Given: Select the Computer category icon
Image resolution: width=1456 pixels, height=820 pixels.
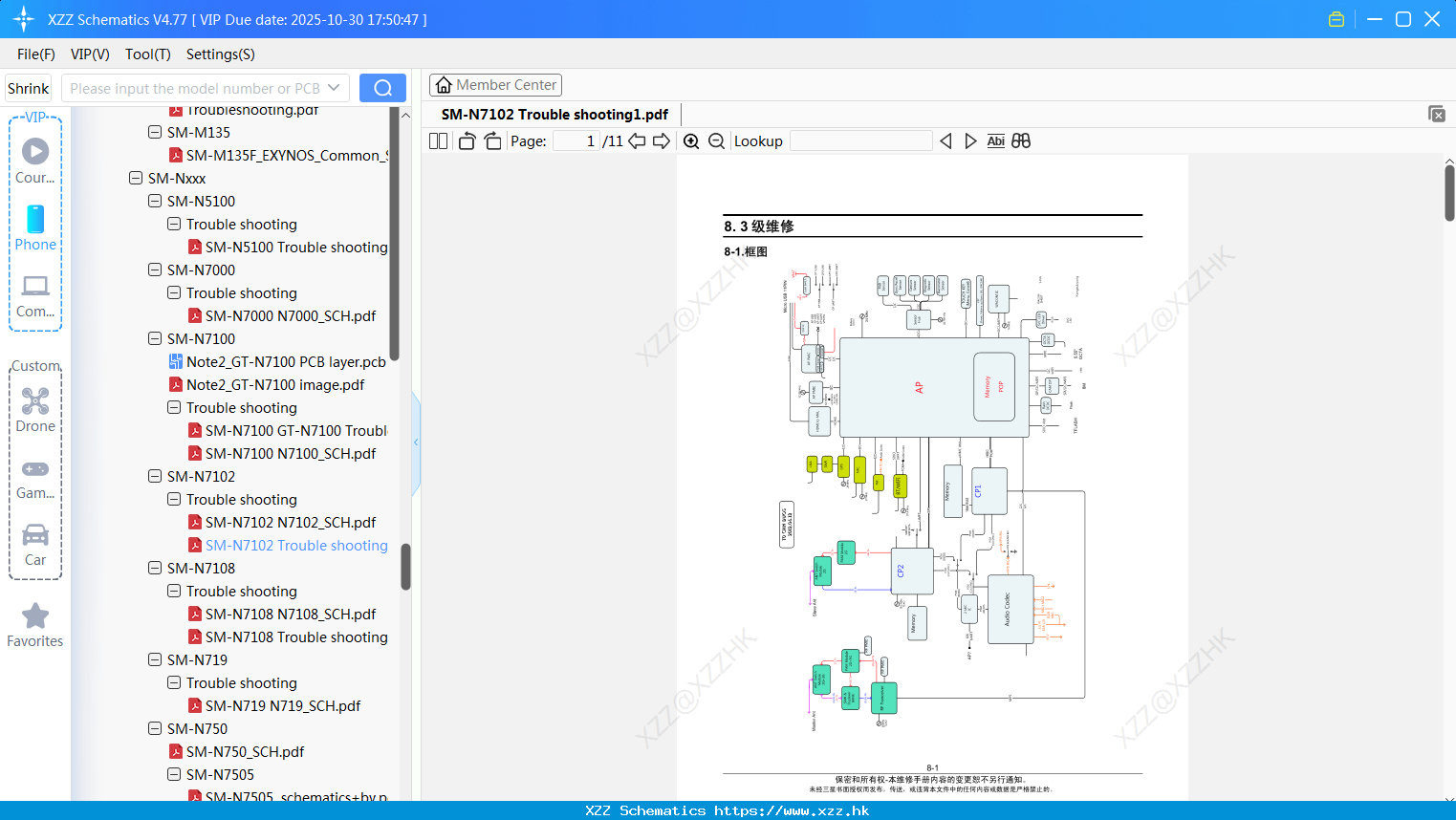Looking at the screenshot, I should click(35, 295).
